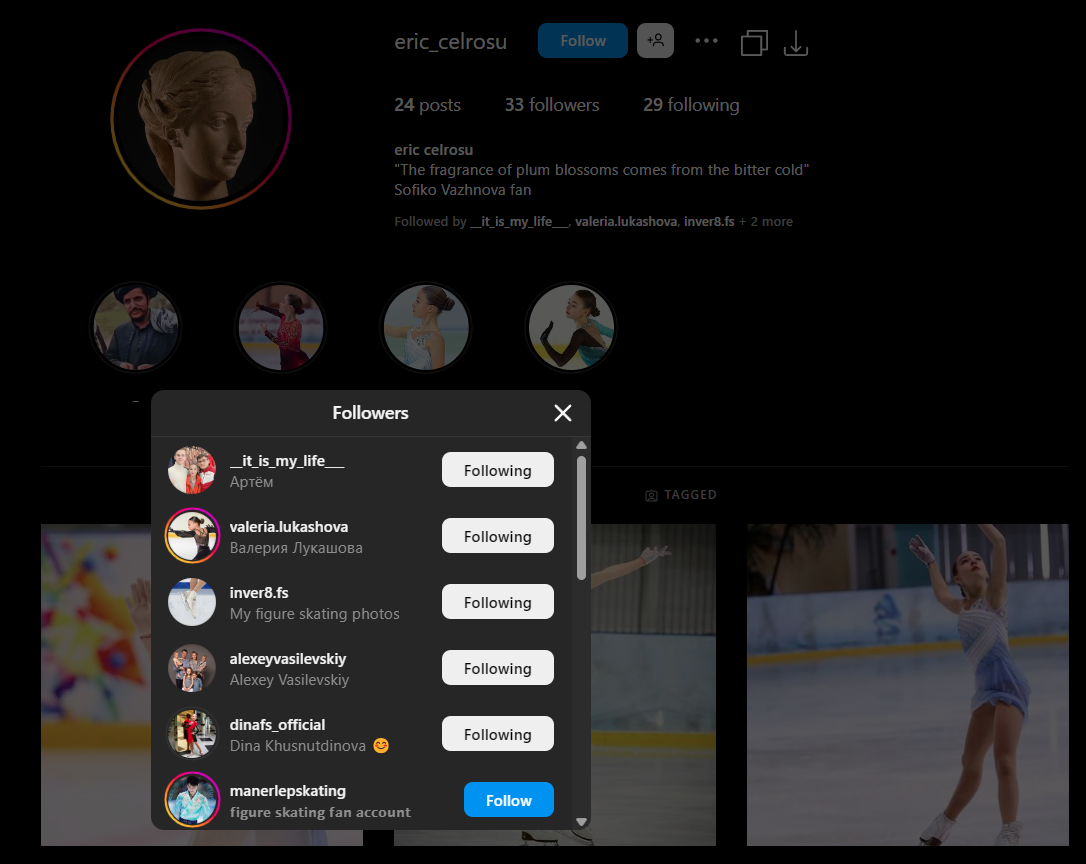Screen dimensions: 1086x864
Task: Toggle Following button for alexeyvasilevskiy
Action: click(497, 668)
